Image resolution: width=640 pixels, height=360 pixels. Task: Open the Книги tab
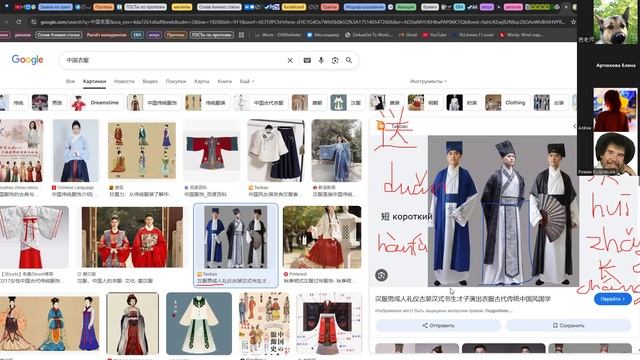pyautogui.click(x=224, y=81)
